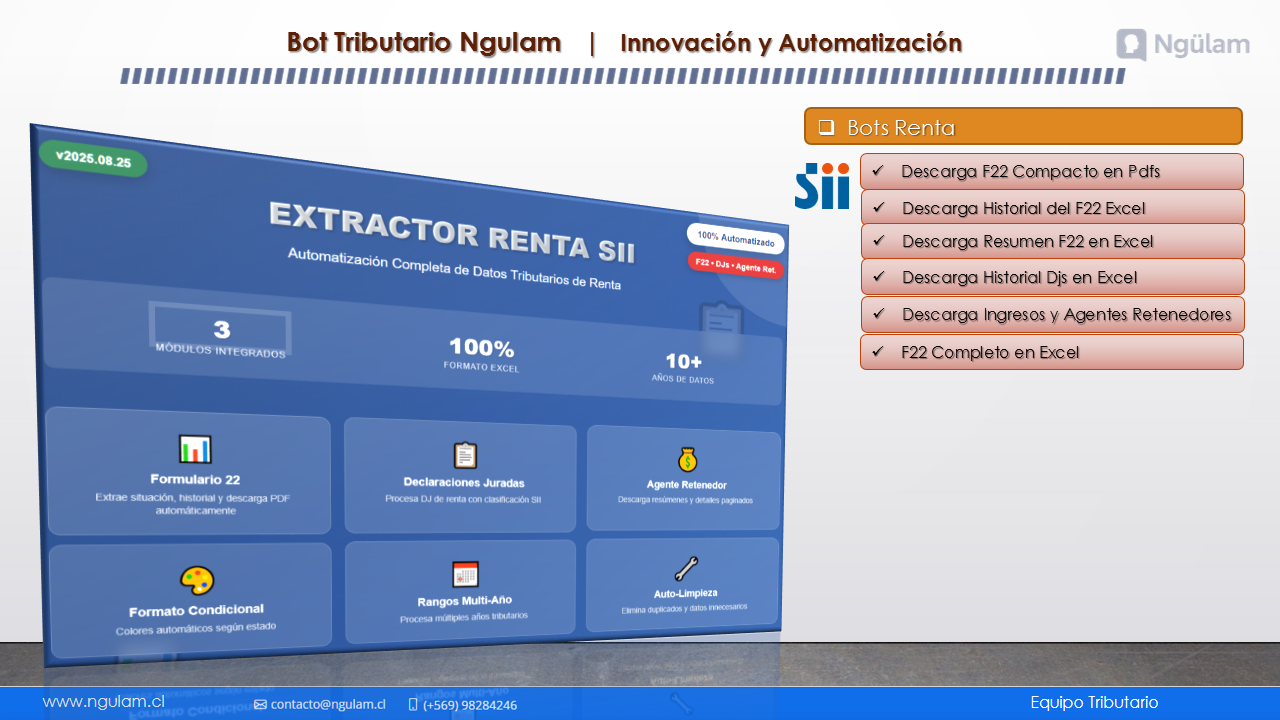
Task: Select Descarga Resumen F22 en Excel item
Action: tap(1027, 241)
